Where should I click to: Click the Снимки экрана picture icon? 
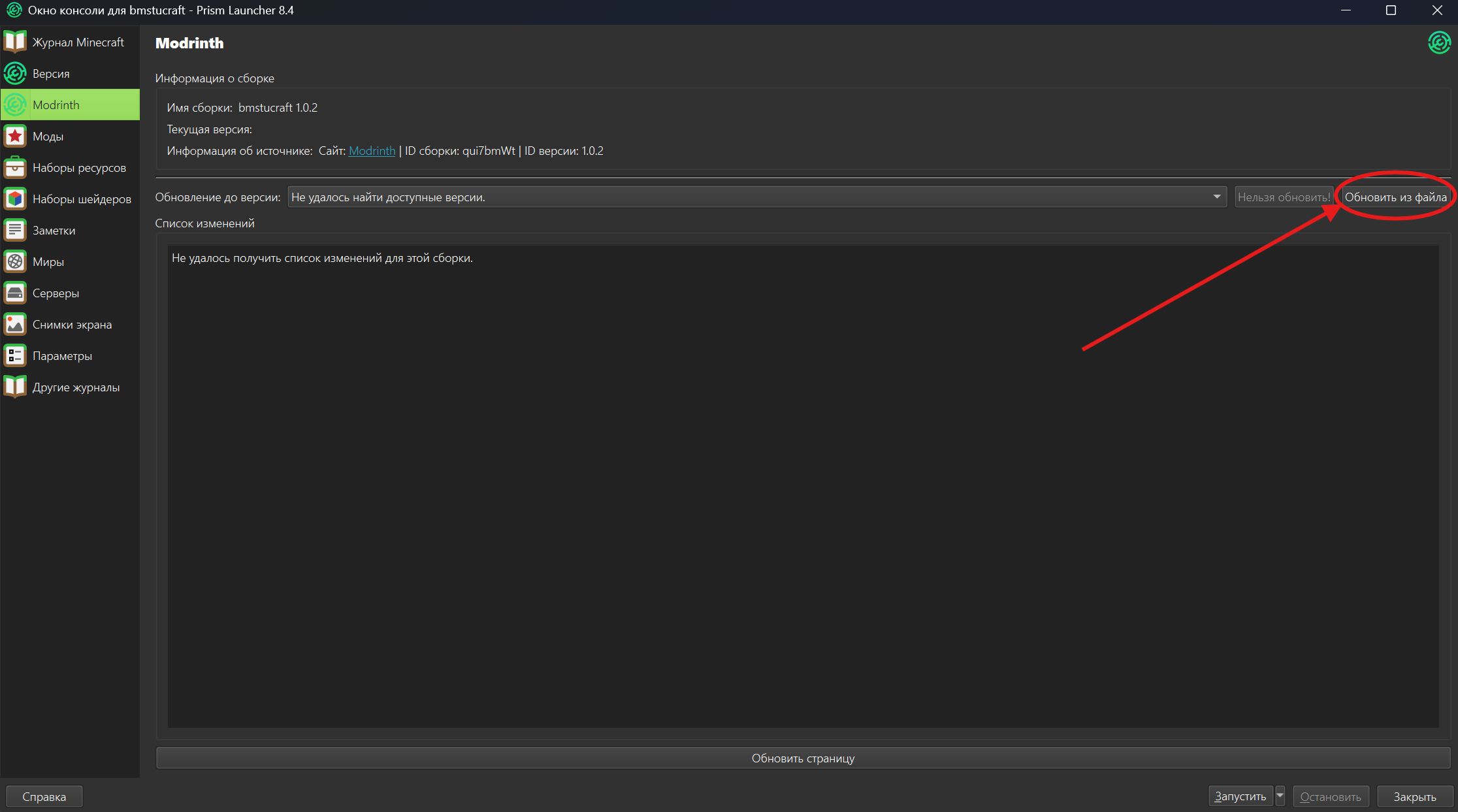tap(15, 324)
